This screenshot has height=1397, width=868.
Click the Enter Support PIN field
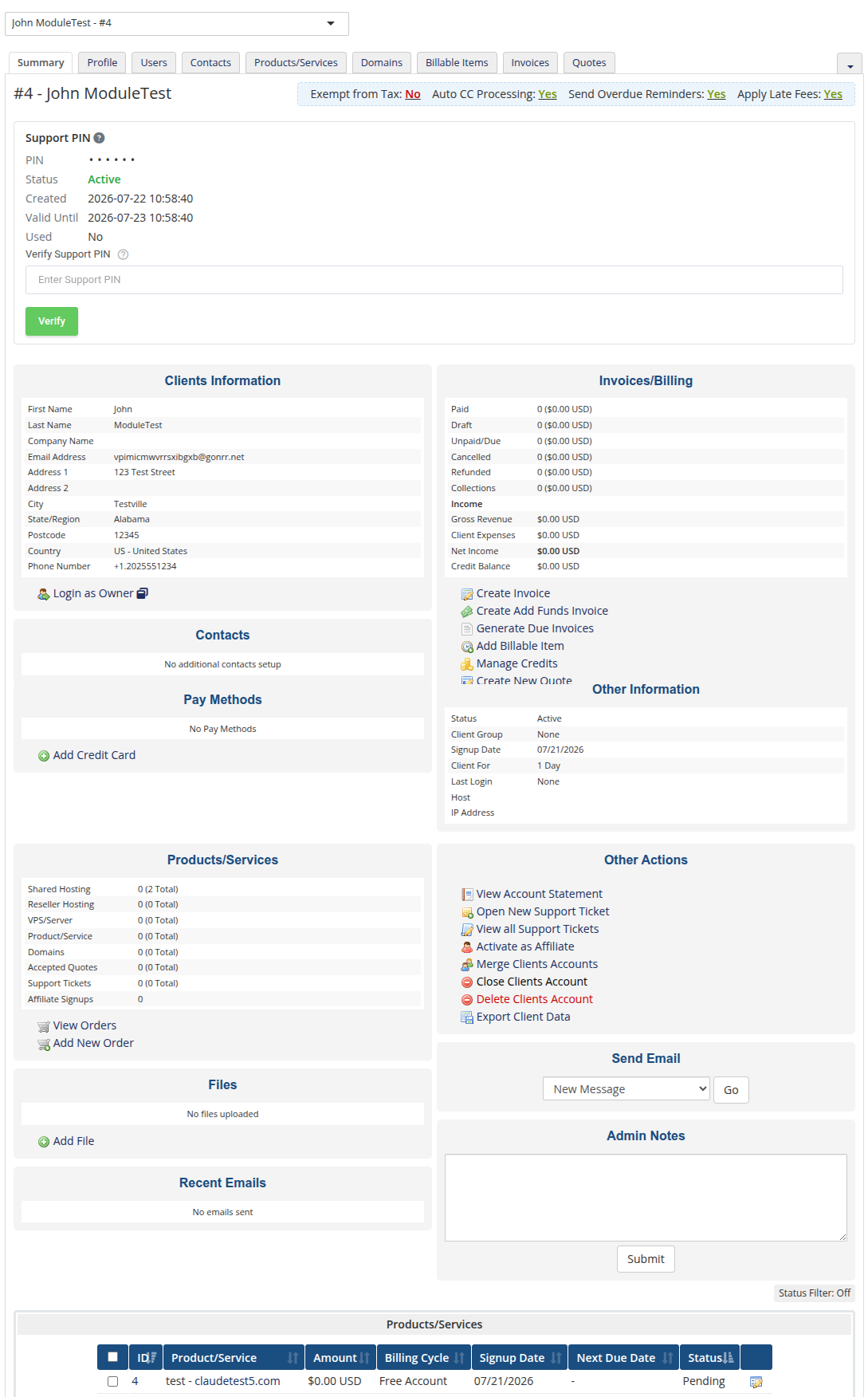pyautogui.click(x=434, y=280)
